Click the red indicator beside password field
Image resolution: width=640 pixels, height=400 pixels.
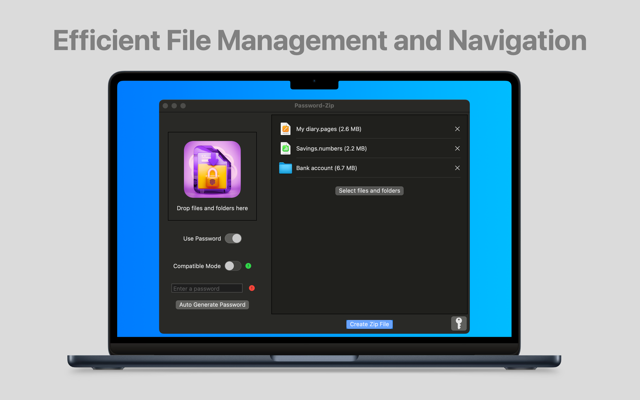tap(252, 288)
